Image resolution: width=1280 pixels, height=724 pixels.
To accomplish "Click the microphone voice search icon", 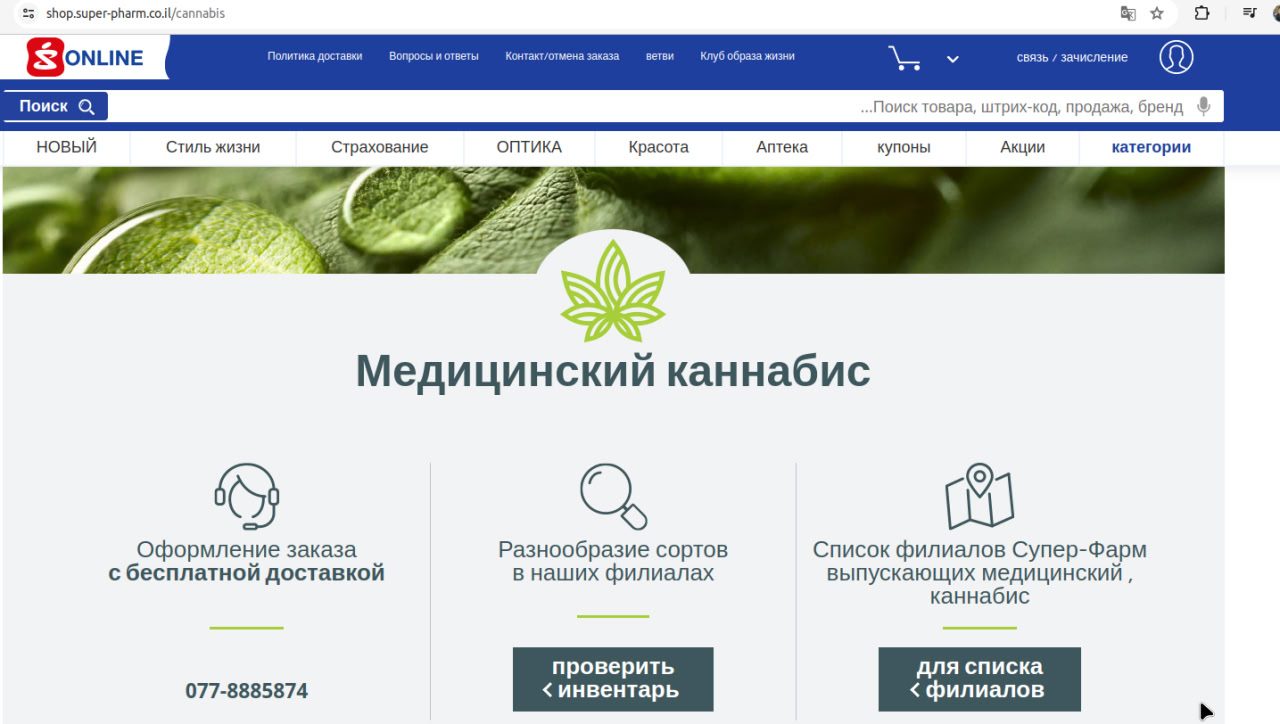I will pos(1204,106).
